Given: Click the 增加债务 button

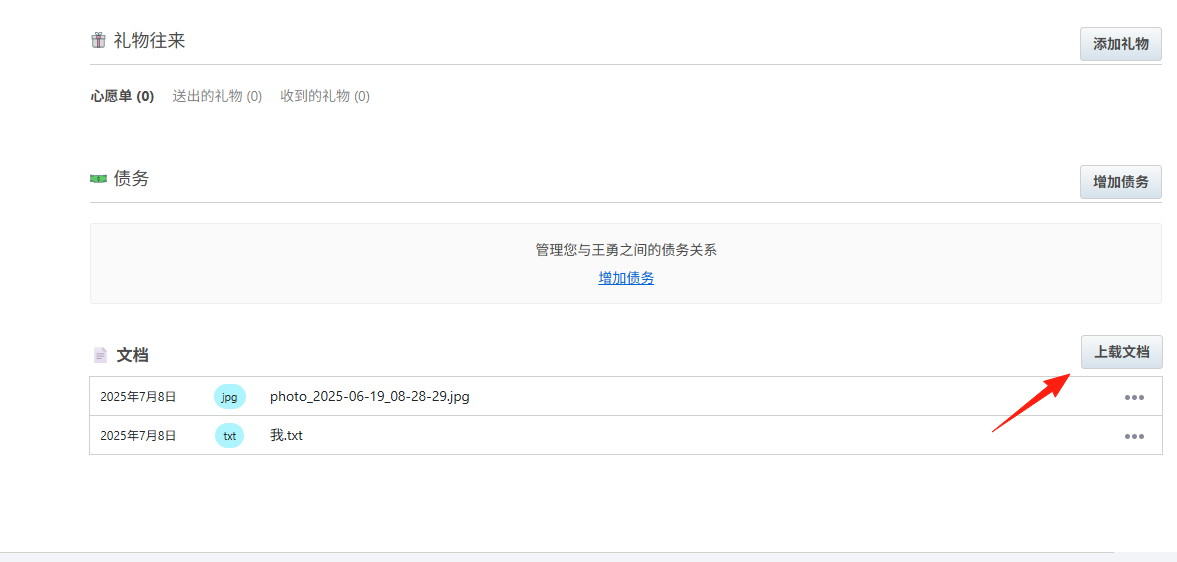Looking at the screenshot, I should (1121, 182).
